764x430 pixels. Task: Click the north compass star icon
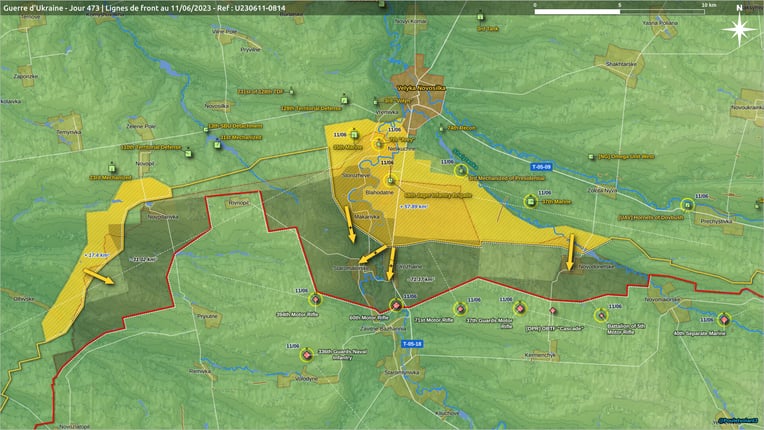pos(739,30)
